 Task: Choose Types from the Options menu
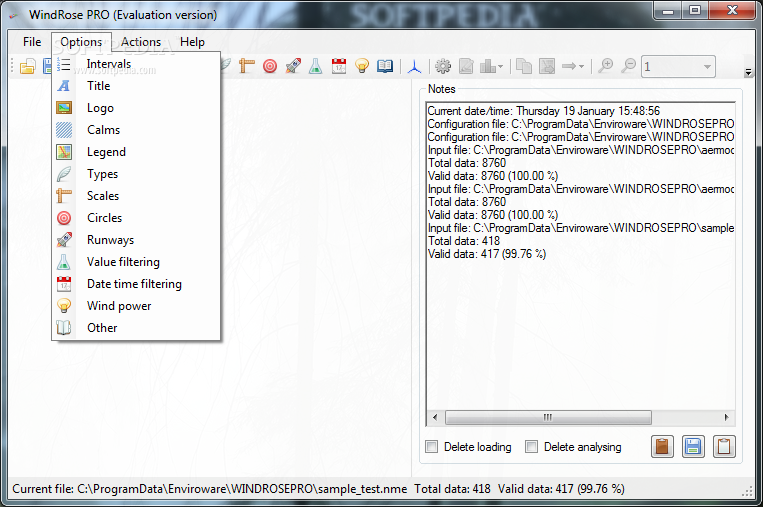pos(136,174)
